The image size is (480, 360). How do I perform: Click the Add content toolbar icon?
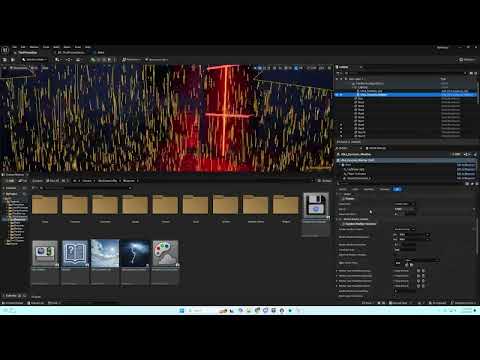(59, 60)
